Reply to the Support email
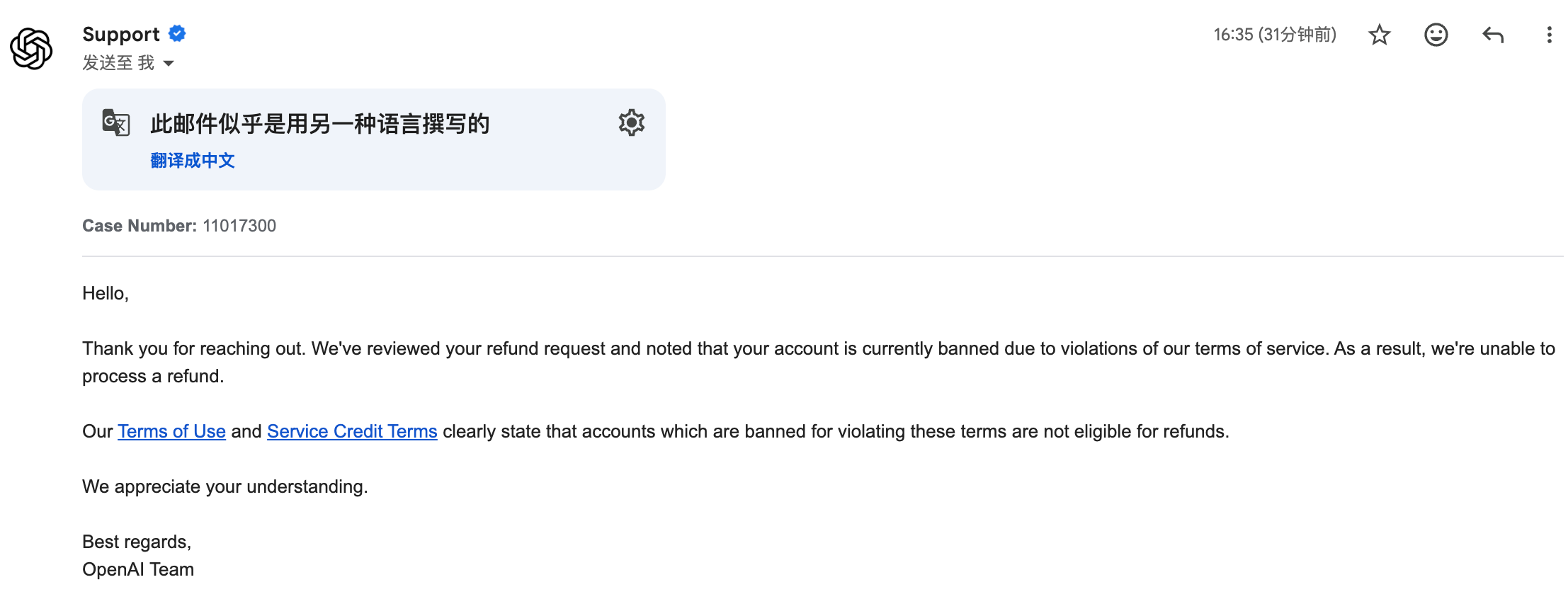 [1492, 35]
